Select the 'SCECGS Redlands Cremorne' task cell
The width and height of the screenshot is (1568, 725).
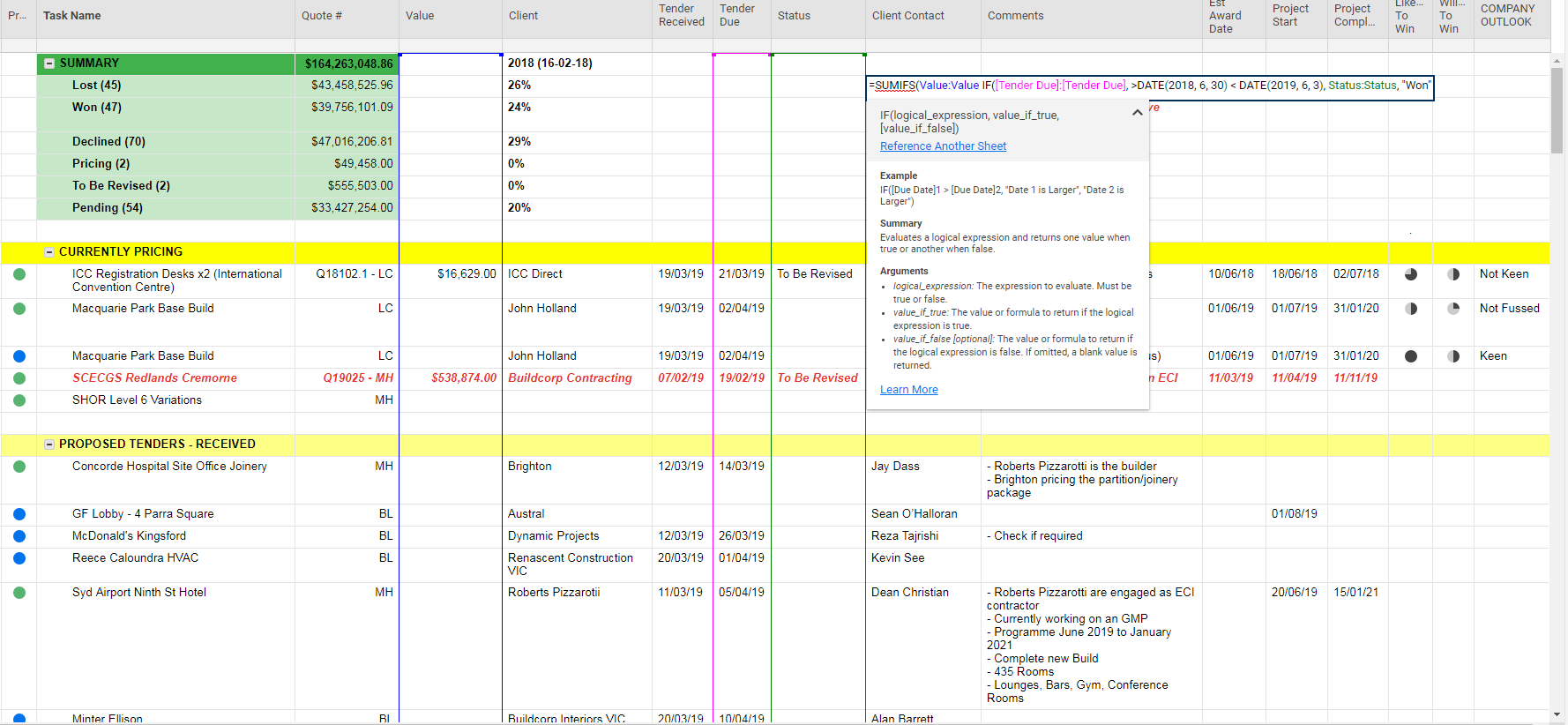click(x=166, y=378)
